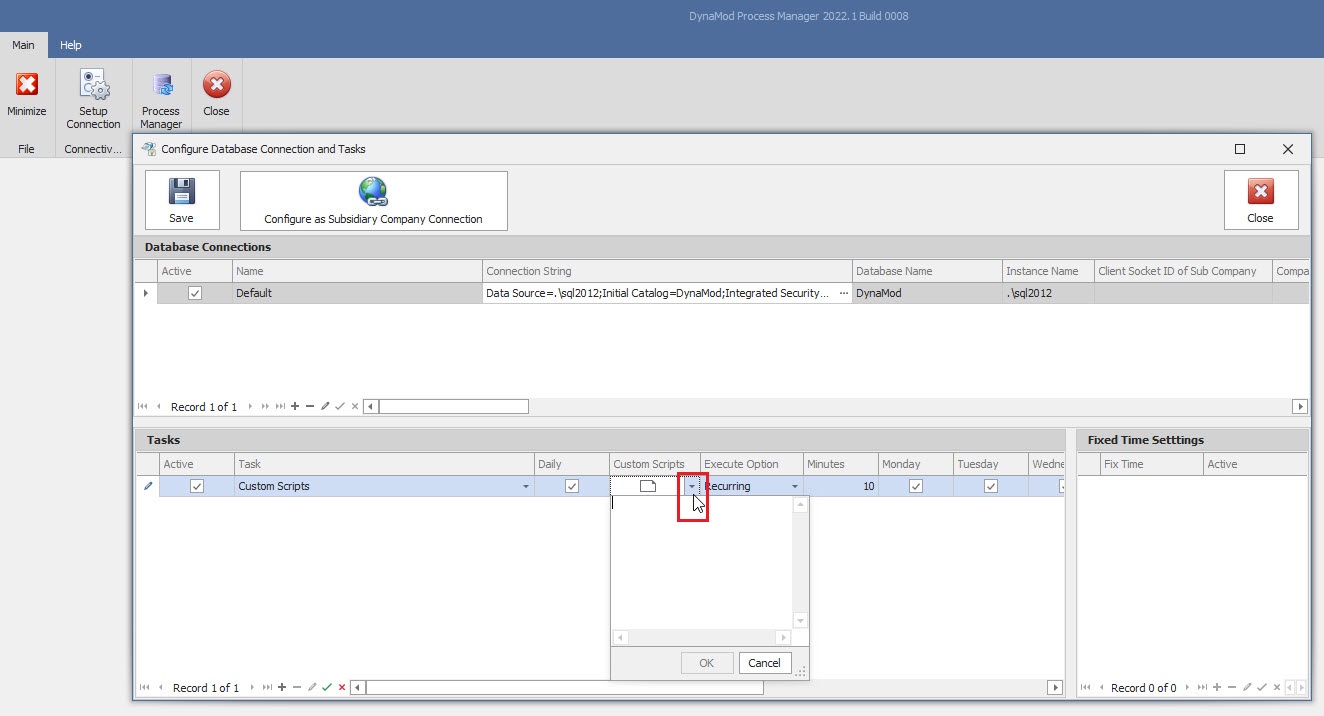Click popup vertical scrollbar down arrow
This screenshot has height=716, width=1324.
click(x=799, y=621)
